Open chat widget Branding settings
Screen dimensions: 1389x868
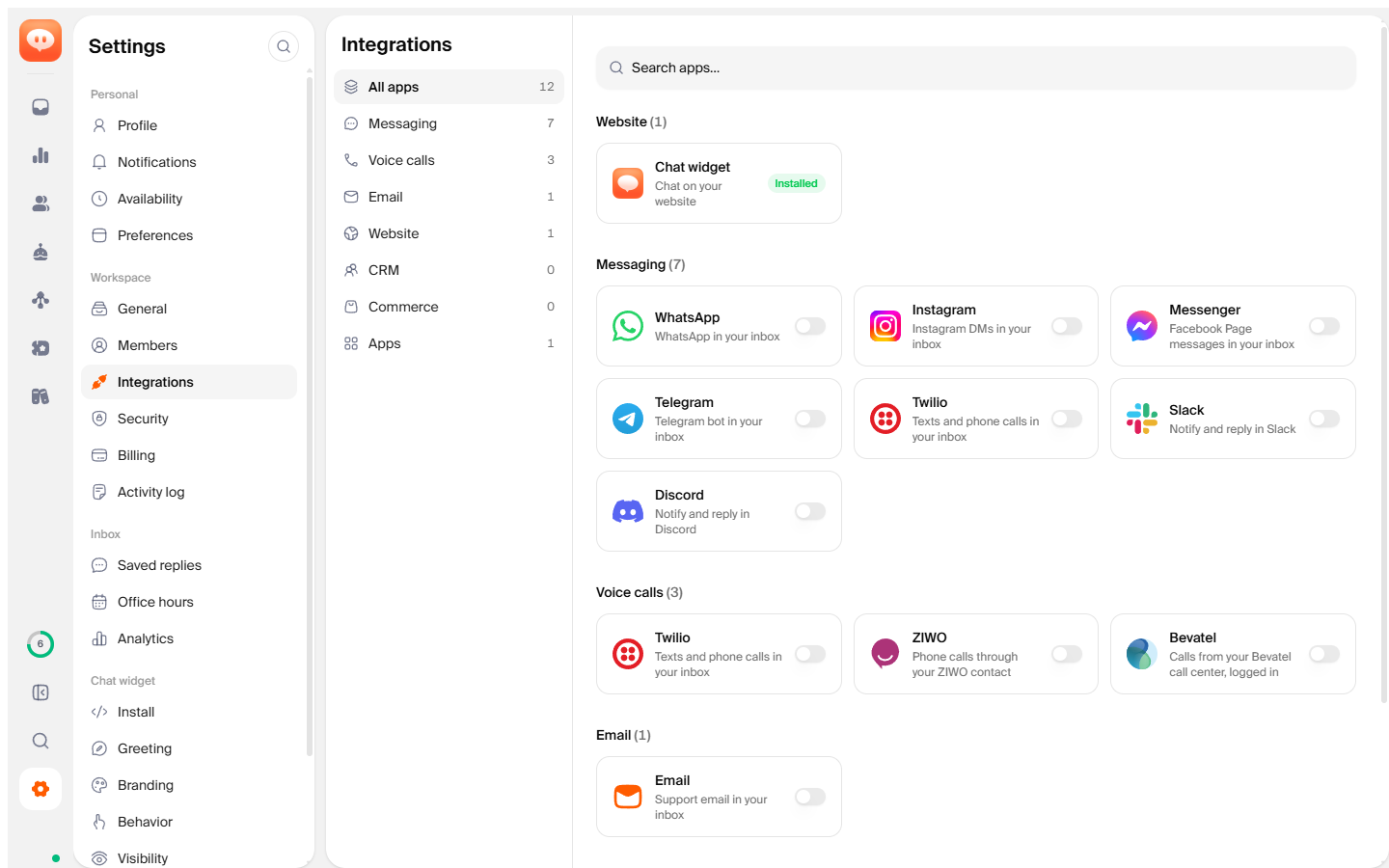click(189, 785)
